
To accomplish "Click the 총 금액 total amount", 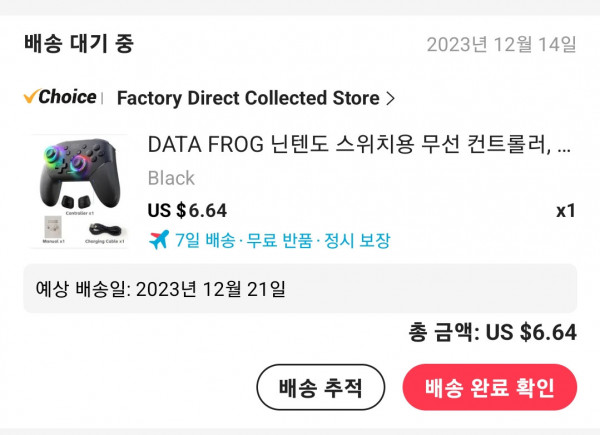I will click(492, 333).
